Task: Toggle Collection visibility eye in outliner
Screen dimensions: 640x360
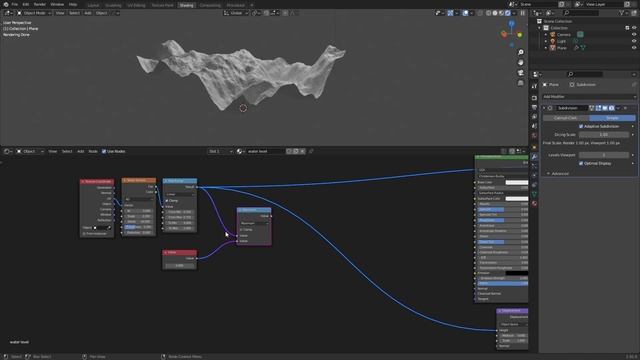Action: tap(634, 28)
